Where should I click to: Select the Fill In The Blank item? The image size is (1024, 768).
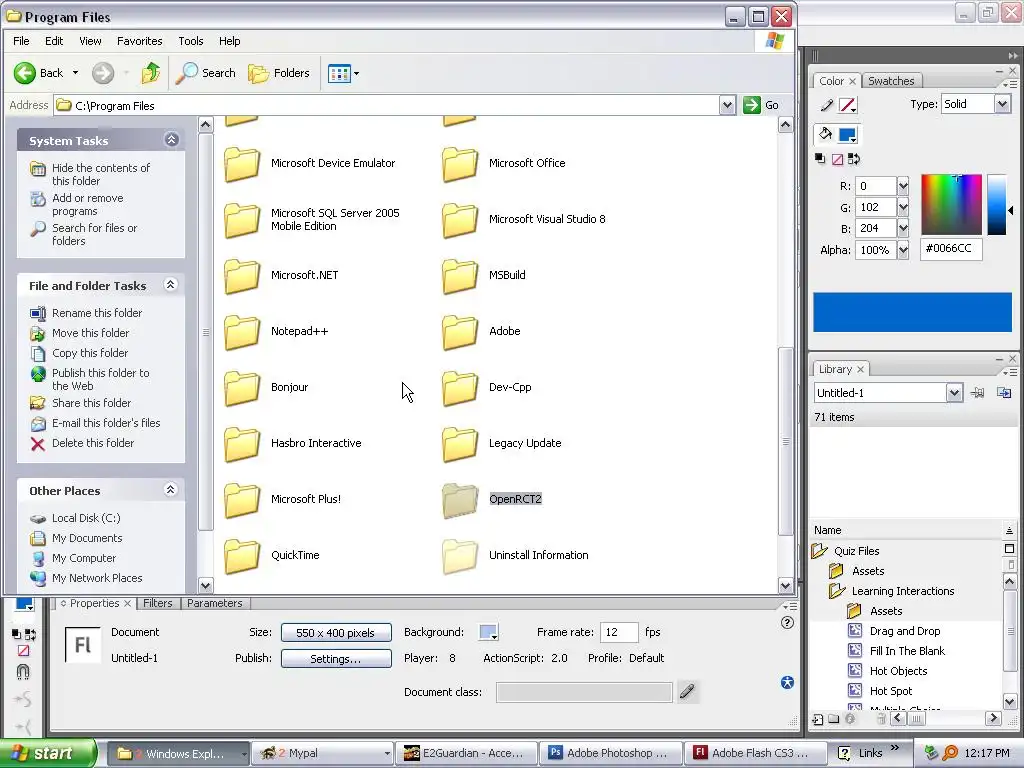pyautogui.click(x=907, y=651)
